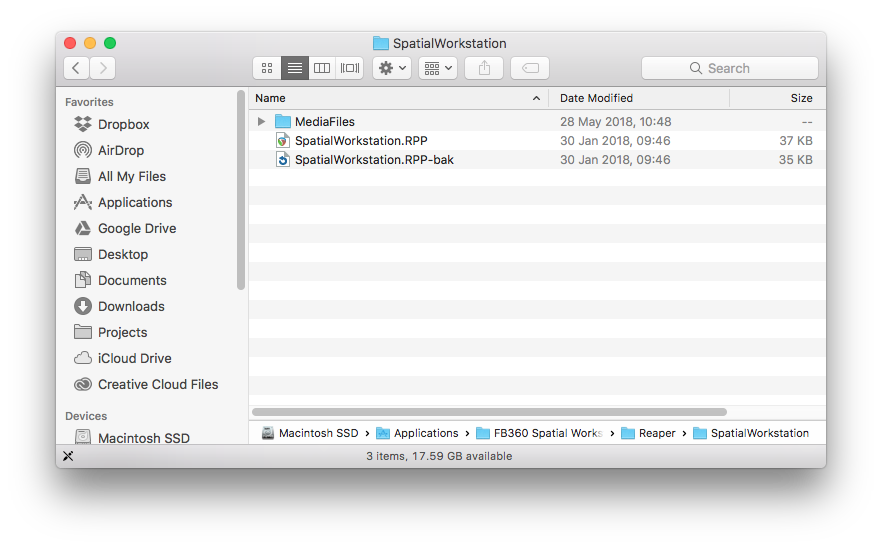Click the SpatialWorkstation.RPP-bak file icon
This screenshot has width=882, height=548.
click(x=283, y=160)
